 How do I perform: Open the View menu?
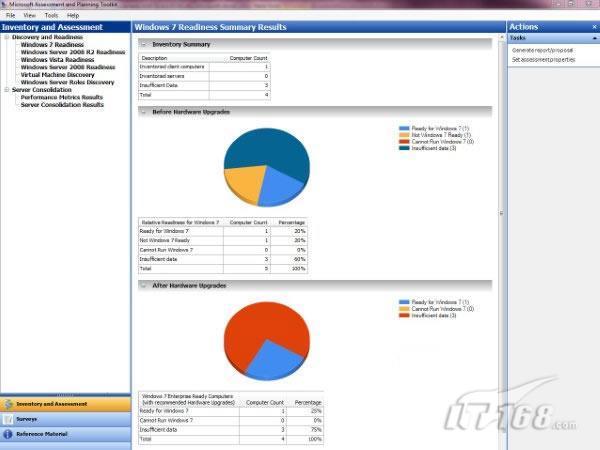tap(29, 15)
